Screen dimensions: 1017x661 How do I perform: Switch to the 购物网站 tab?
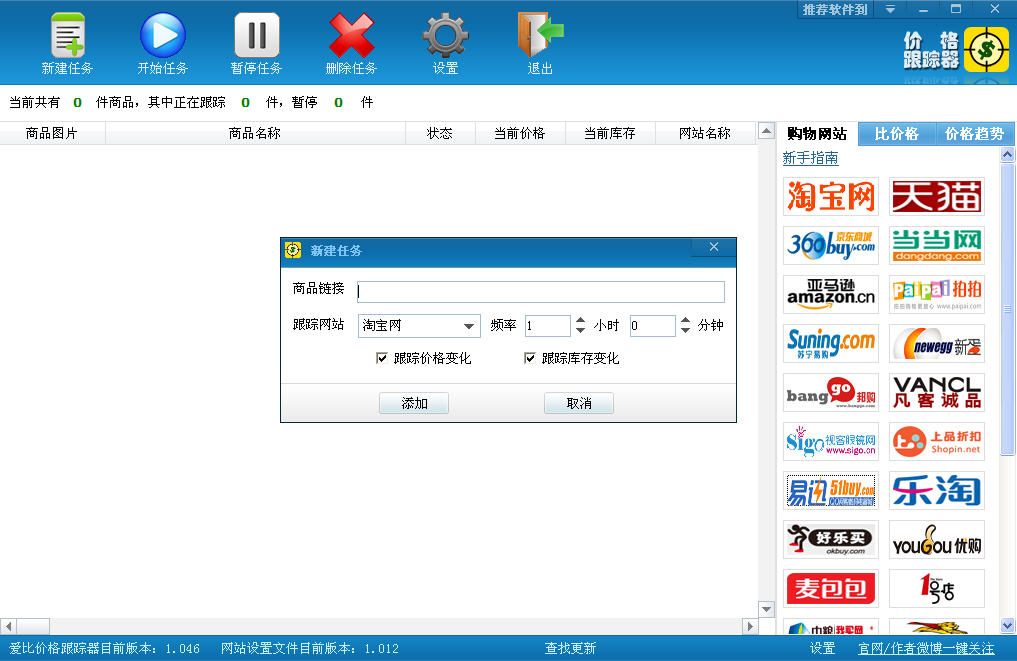(x=817, y=134)
